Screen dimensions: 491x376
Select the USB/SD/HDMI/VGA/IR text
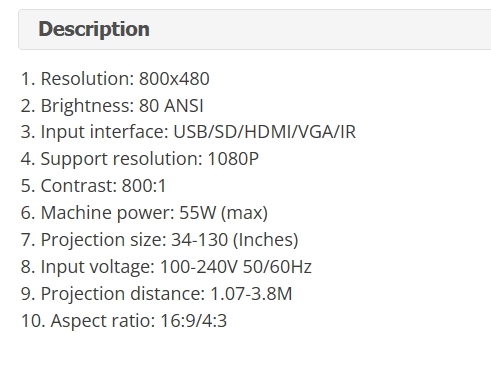(x=265, y=132)
